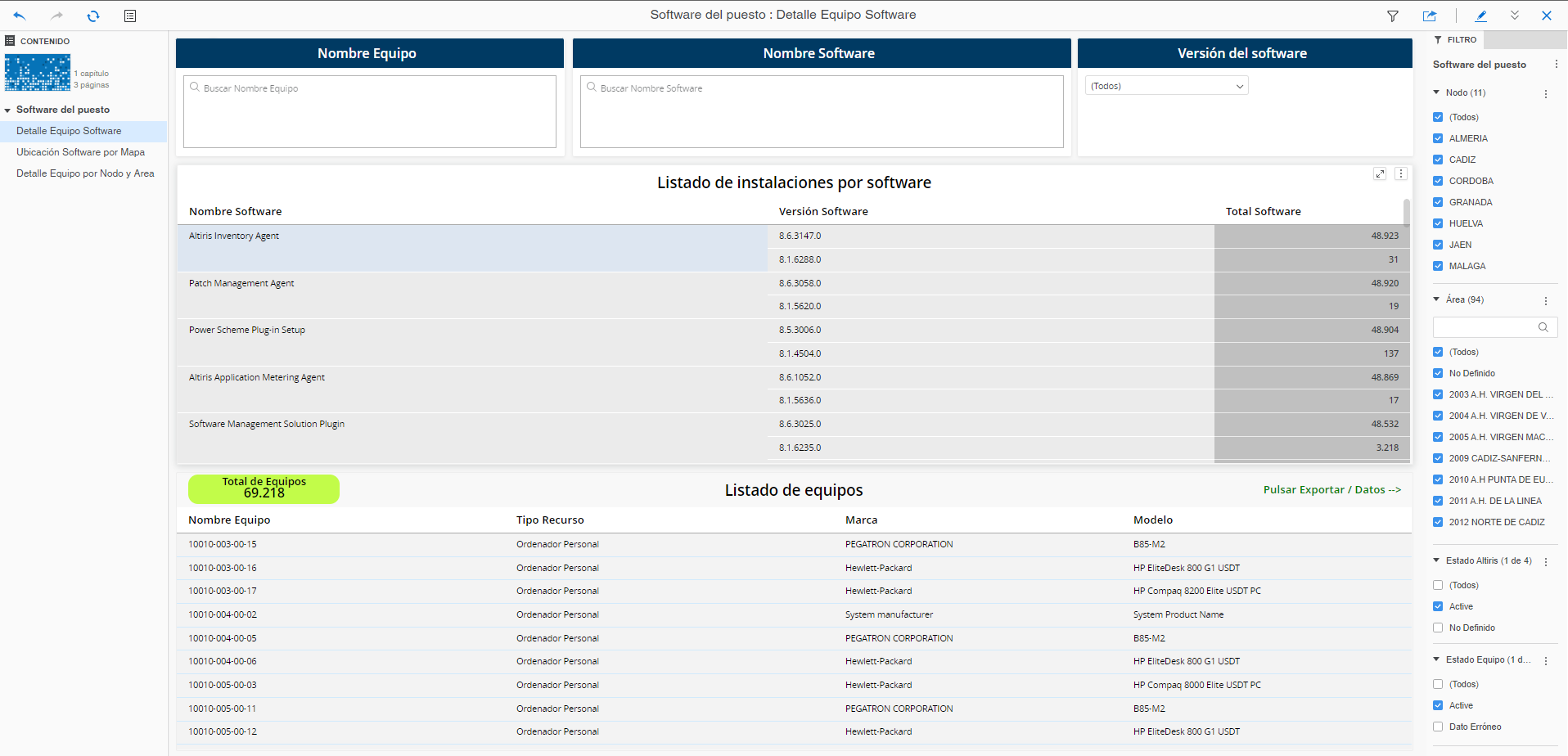This screenshot has height=756, width=1568.
Task: Open the installations table options menu
Action: (1401, 173)
